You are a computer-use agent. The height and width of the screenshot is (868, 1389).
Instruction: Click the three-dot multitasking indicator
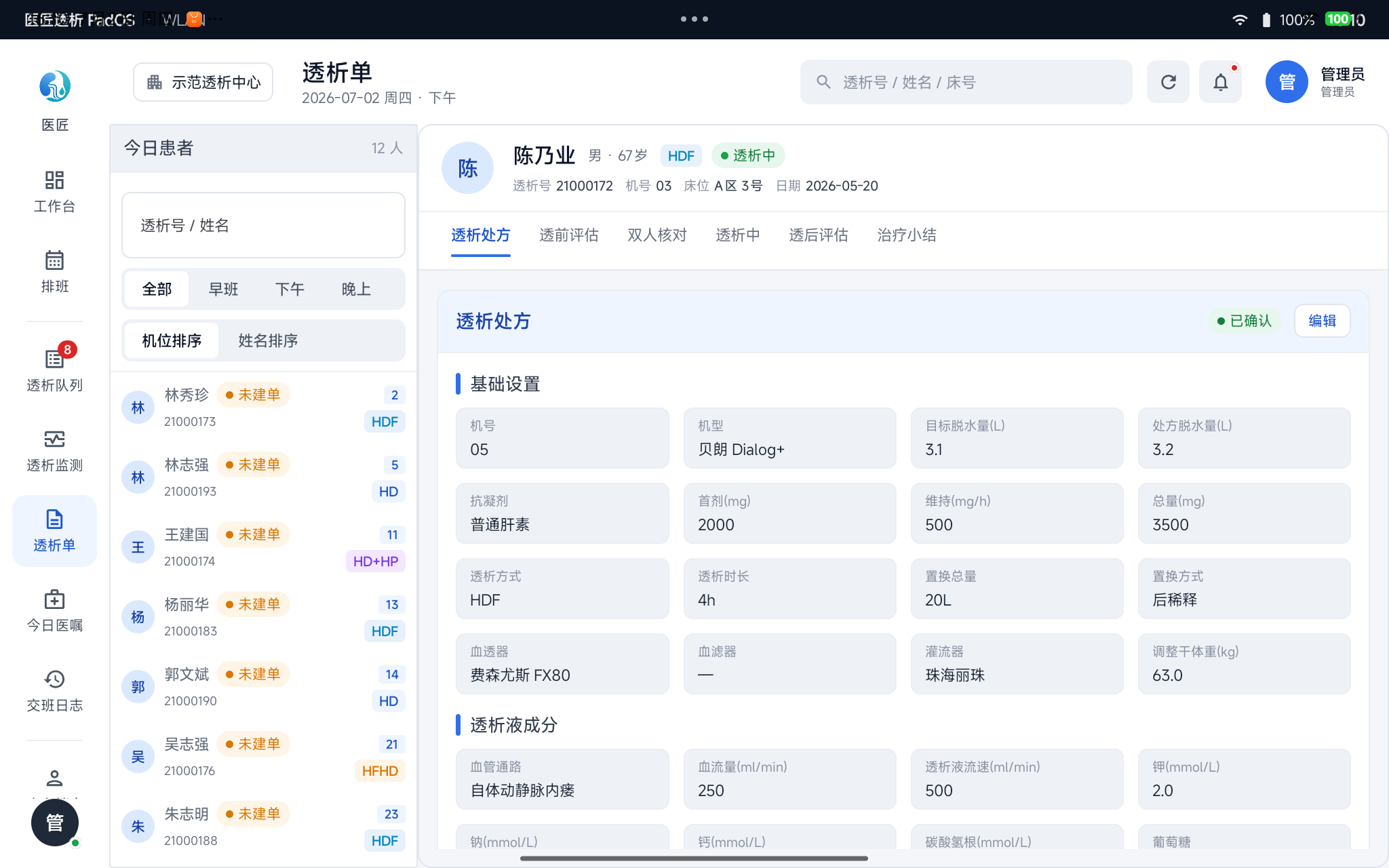(x=694, y=19)
